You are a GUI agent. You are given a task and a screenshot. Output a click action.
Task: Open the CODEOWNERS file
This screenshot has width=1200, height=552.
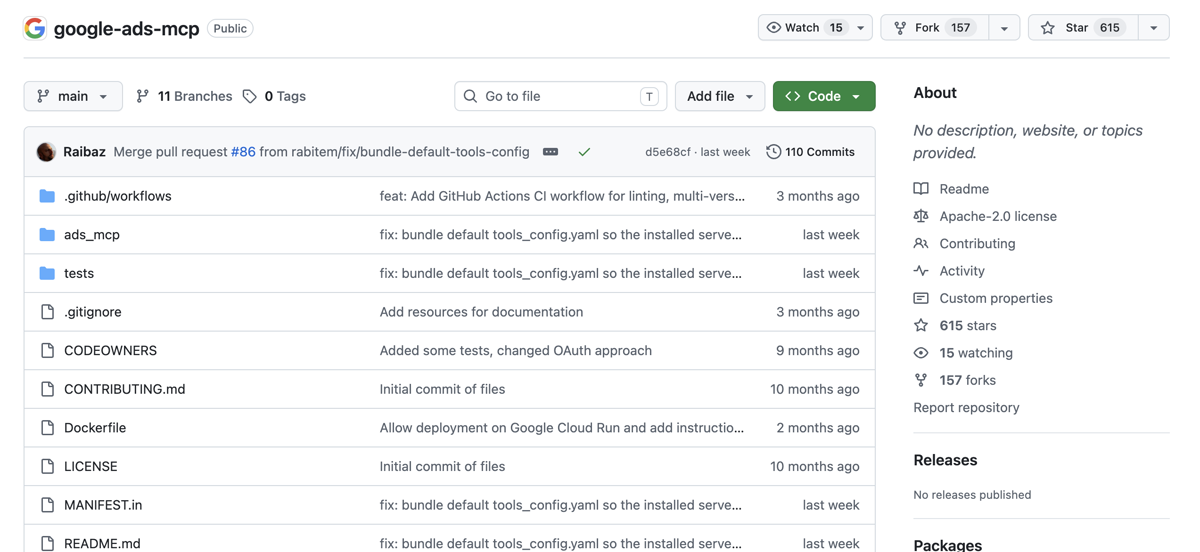pyautogui.click(x=110, y=350)
